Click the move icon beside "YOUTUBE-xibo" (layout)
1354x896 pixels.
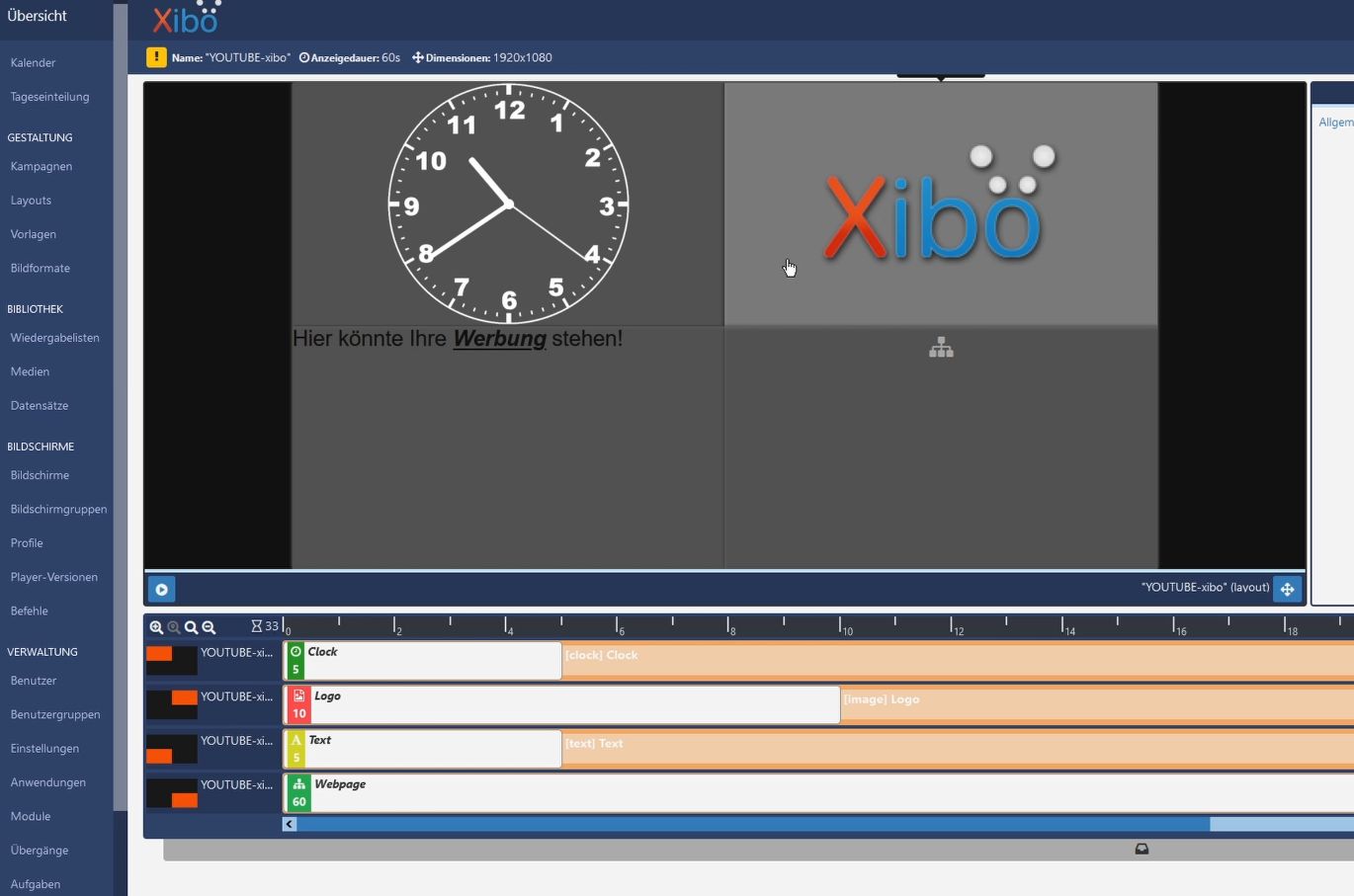tap(1287, 589)
